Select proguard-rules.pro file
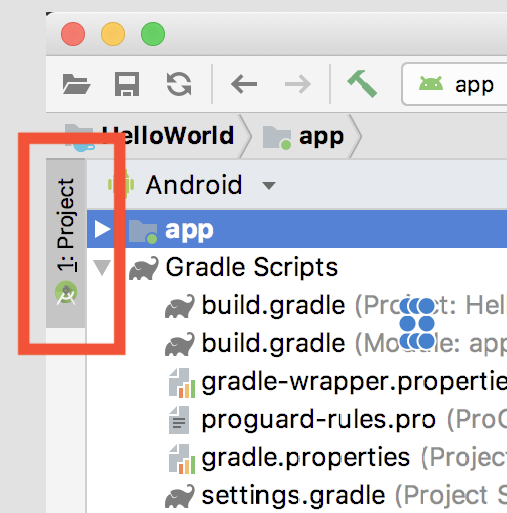The height and width of the screenshot is (513, 507). coord(338,420)
